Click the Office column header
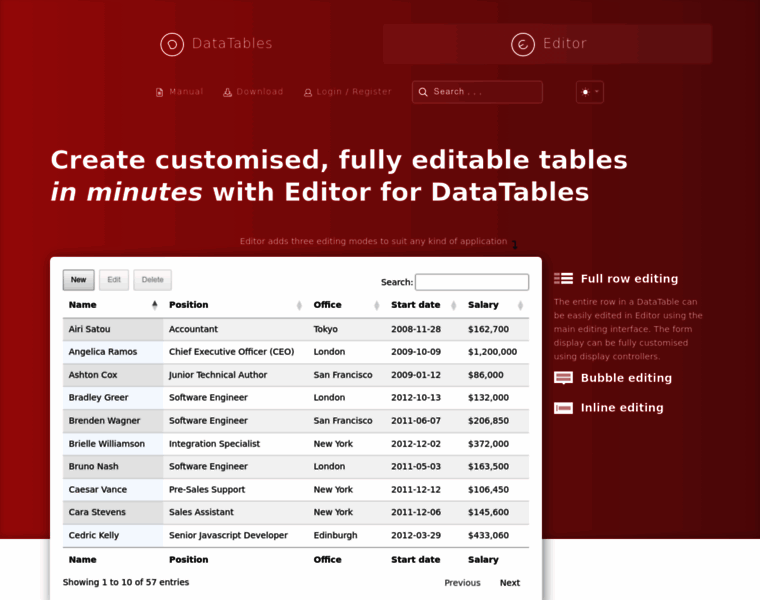 (x=347, y=305)
